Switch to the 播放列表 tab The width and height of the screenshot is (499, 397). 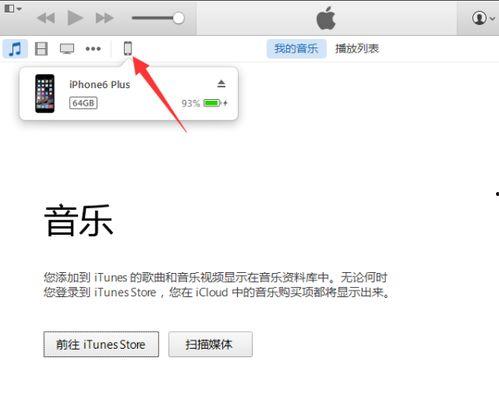(x=357, y=49)
